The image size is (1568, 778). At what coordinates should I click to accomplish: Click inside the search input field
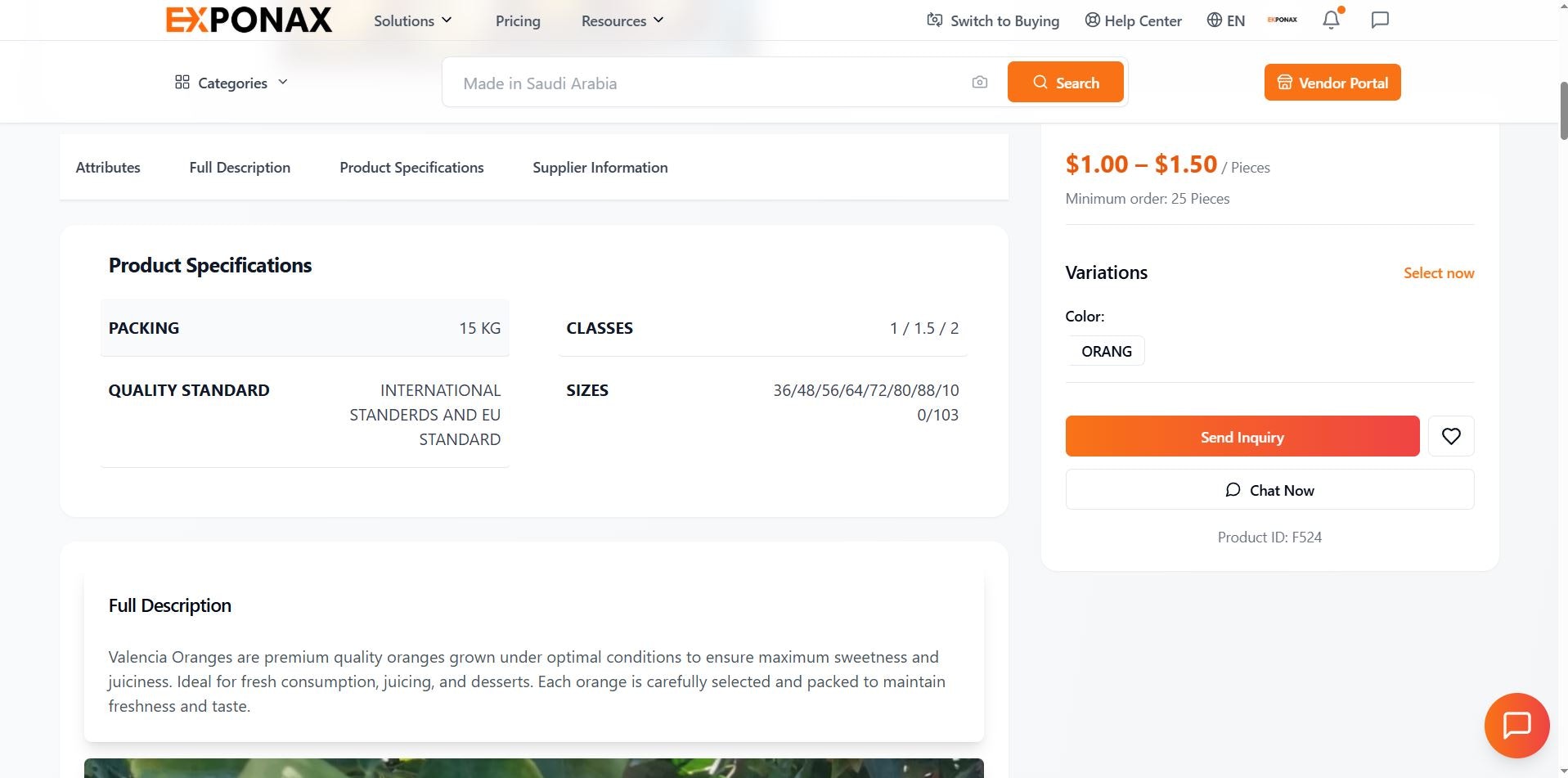[x=703, y=82]
